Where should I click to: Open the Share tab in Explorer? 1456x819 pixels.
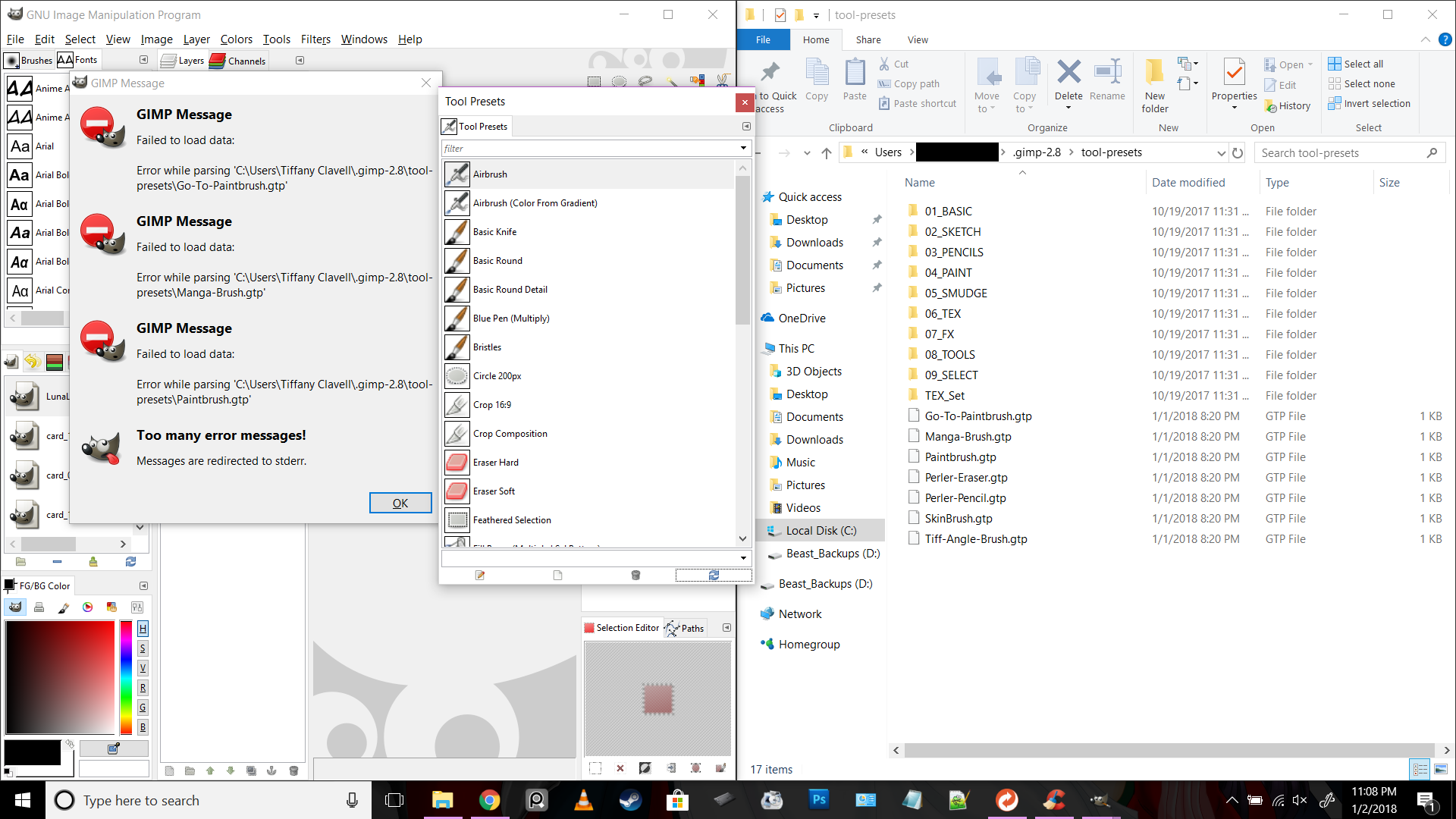[x=868, y=40]
